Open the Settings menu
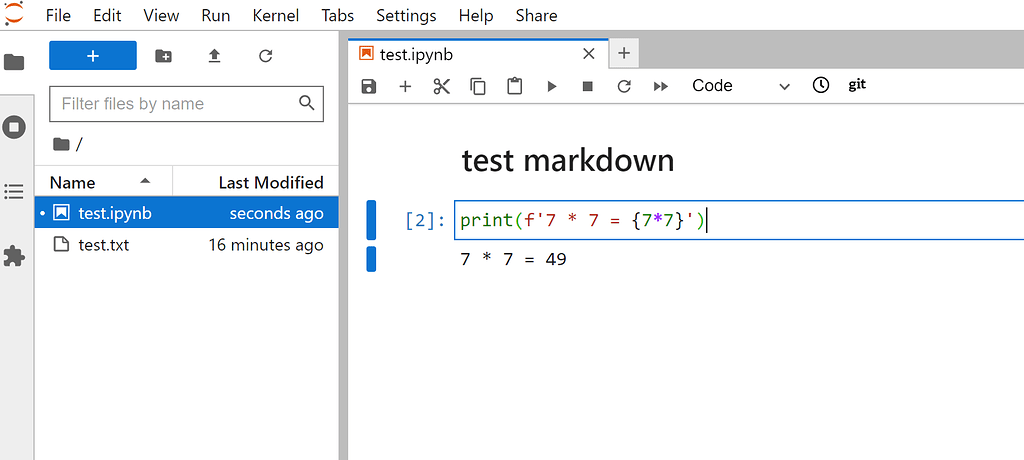 406,16
